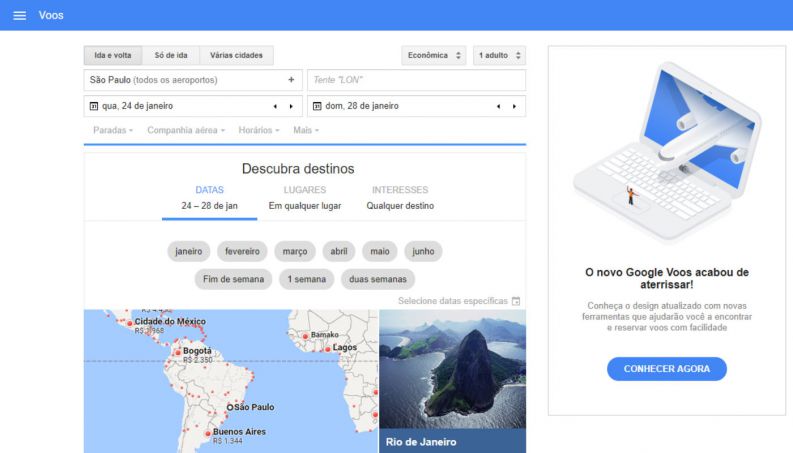Click the Rio de Janeiro caption label
Viewport: 793px width, 453px height.
pos(421,442)
